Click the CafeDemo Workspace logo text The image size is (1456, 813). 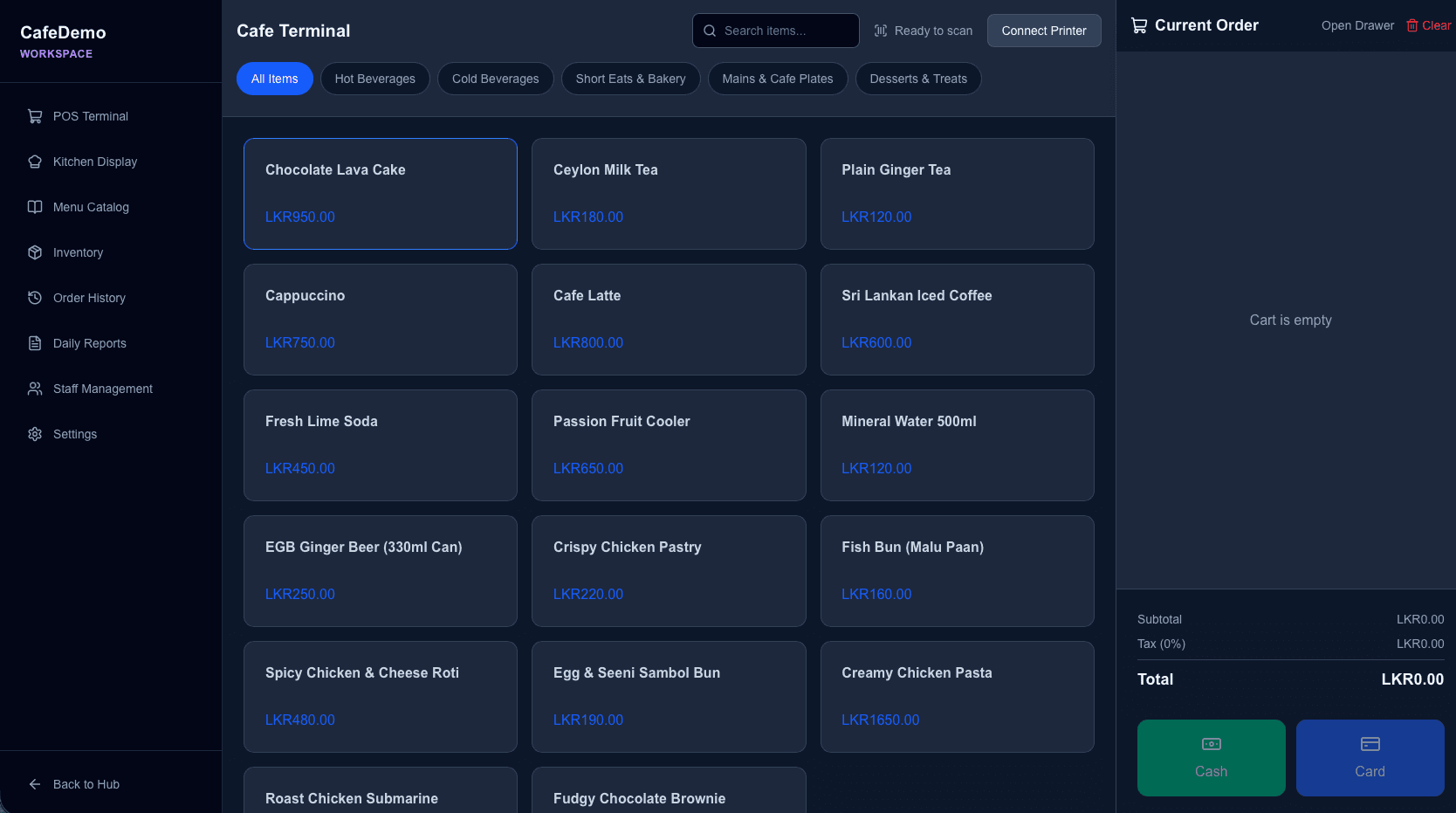coord(63,41)
